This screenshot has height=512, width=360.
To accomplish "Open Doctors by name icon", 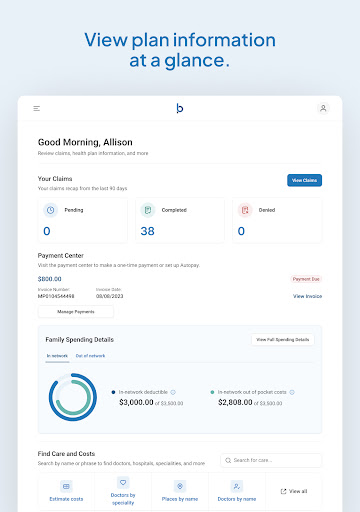I will (237, 486).
